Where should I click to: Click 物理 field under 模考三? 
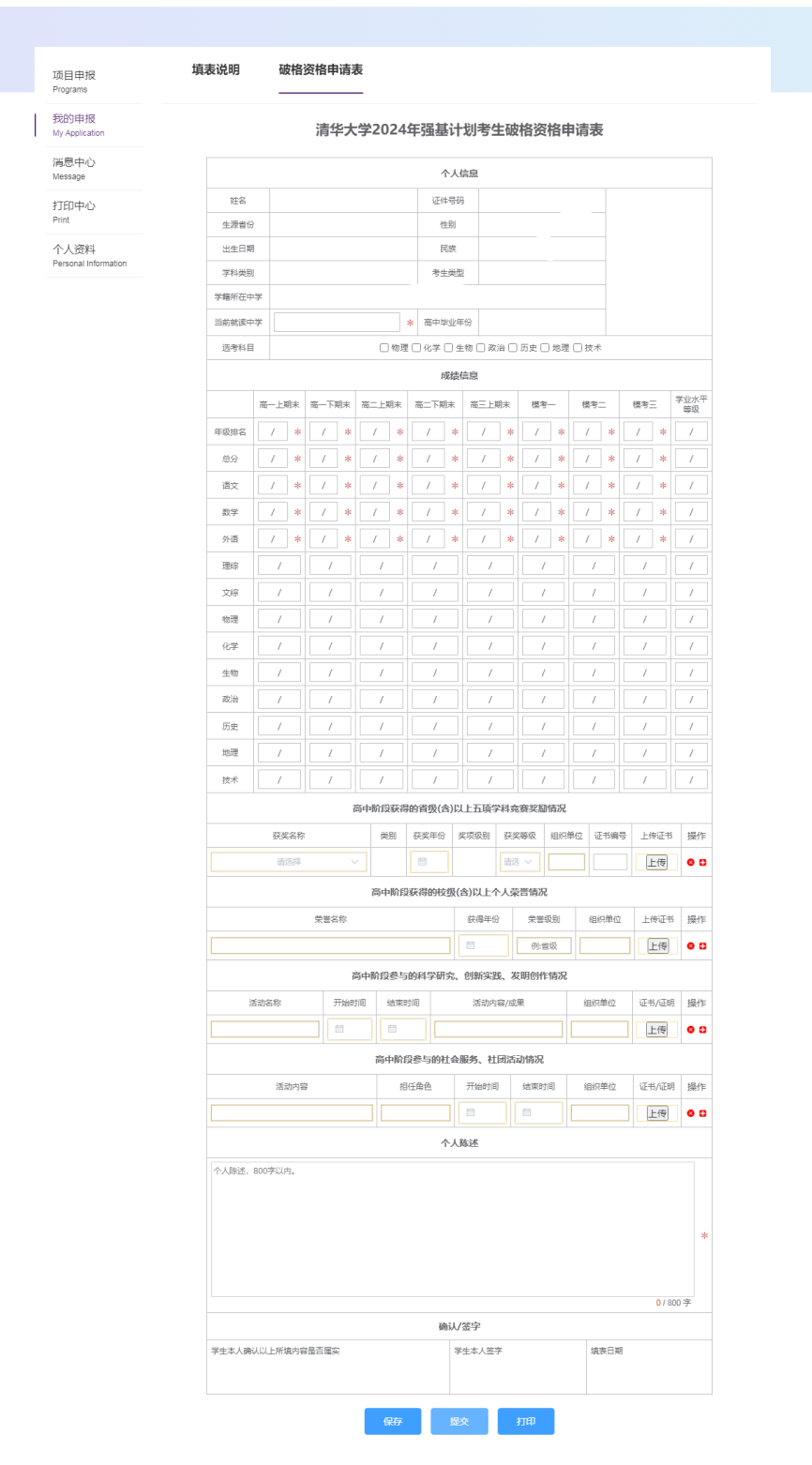[645, 619]
